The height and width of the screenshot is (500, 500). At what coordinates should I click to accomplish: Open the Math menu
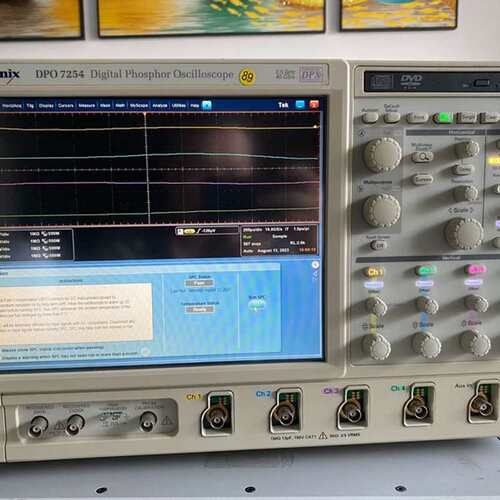120,106
